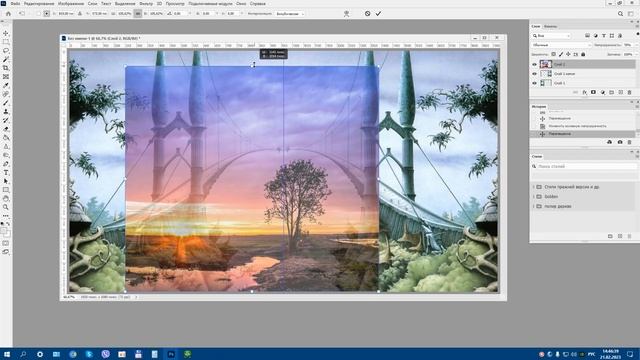The height and width of the screenshot is (360, 640).
Task: Toggle reference point checkbox in options bar
Action: pos(38,13)
